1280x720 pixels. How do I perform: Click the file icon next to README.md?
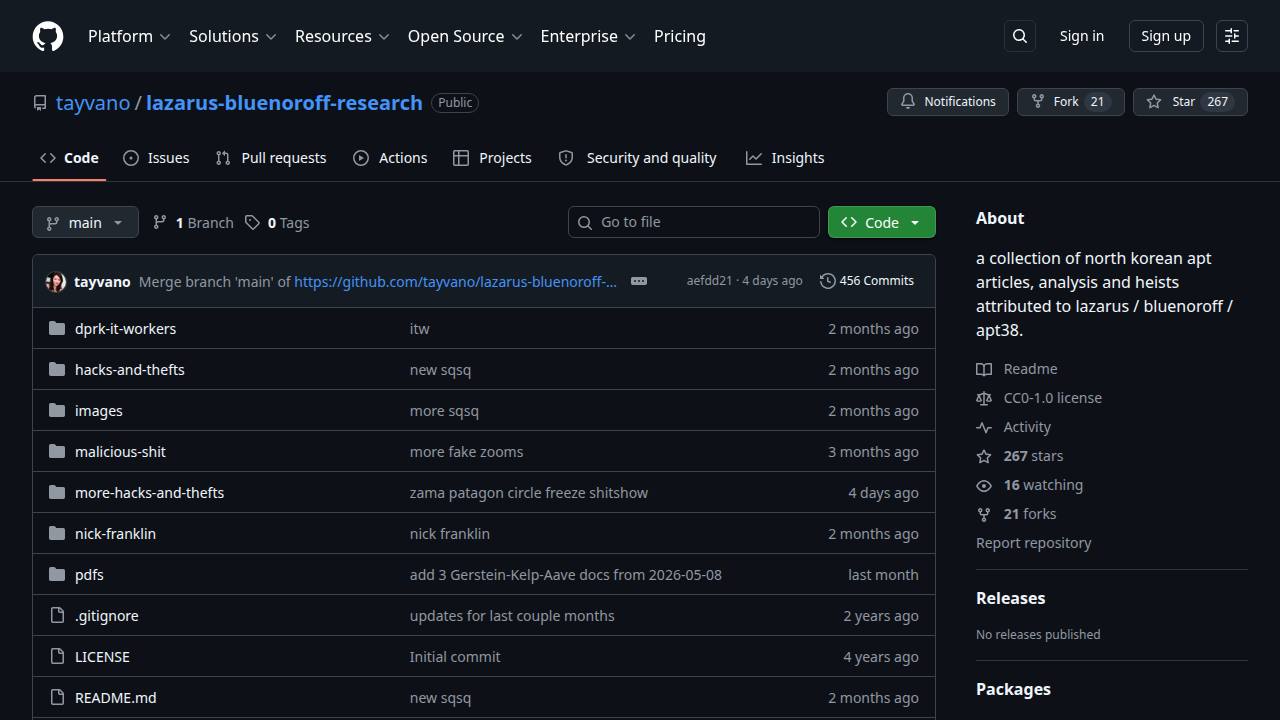point(57,698)
